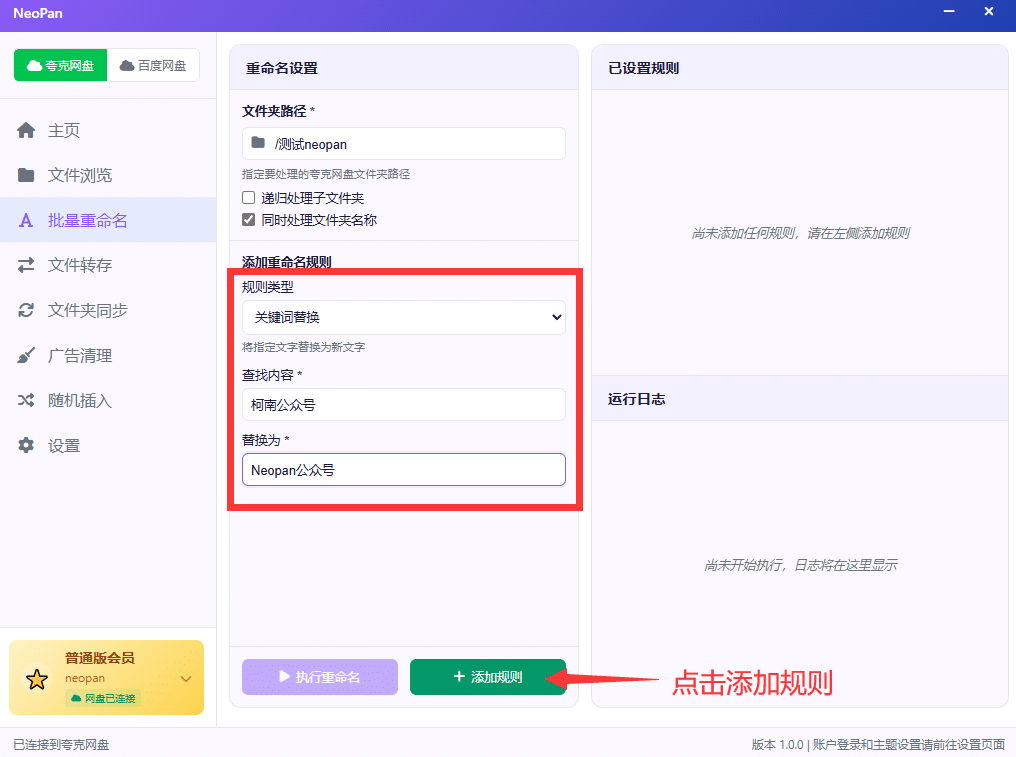Screen dimensions: 1016x757
Task: Click the gear icon beside 设置
Action: (x=26, y=445)
